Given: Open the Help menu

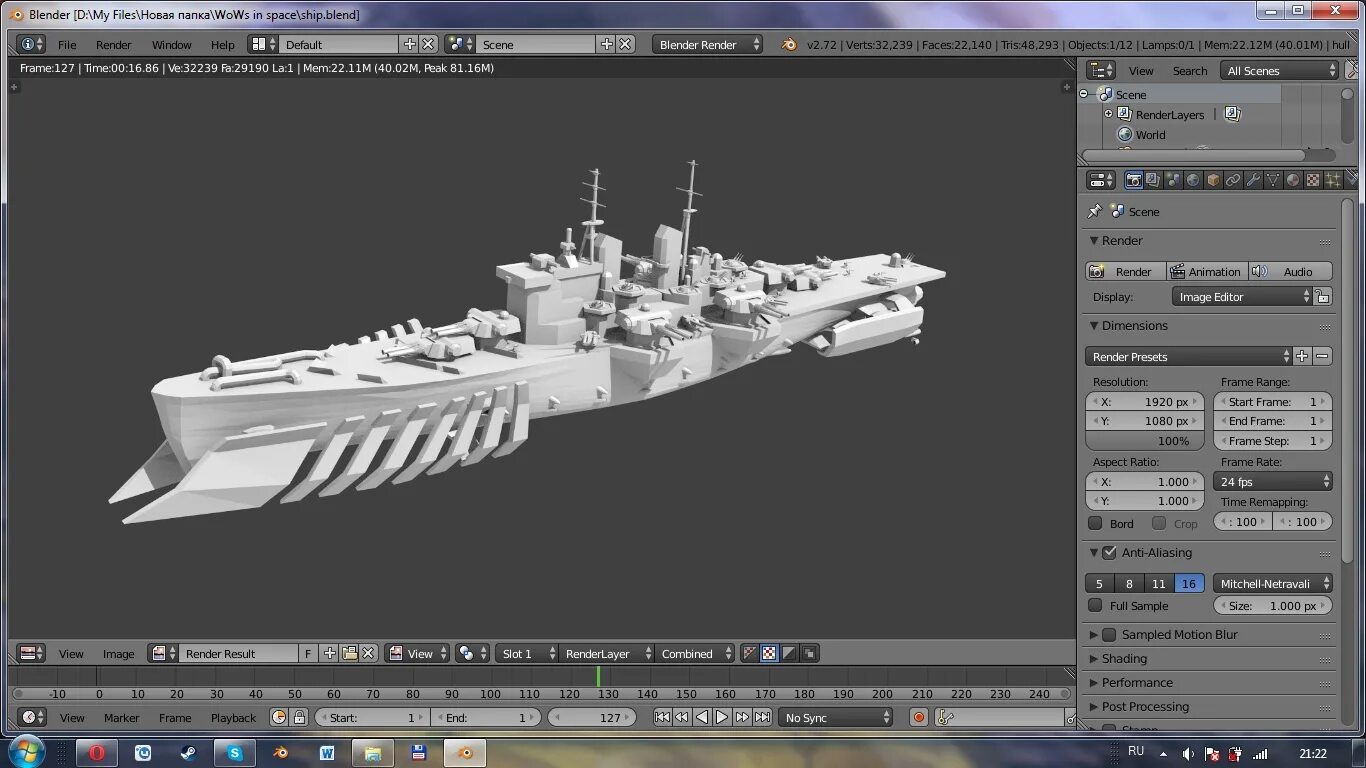Looking at the screenshot, I should point(223,44).
